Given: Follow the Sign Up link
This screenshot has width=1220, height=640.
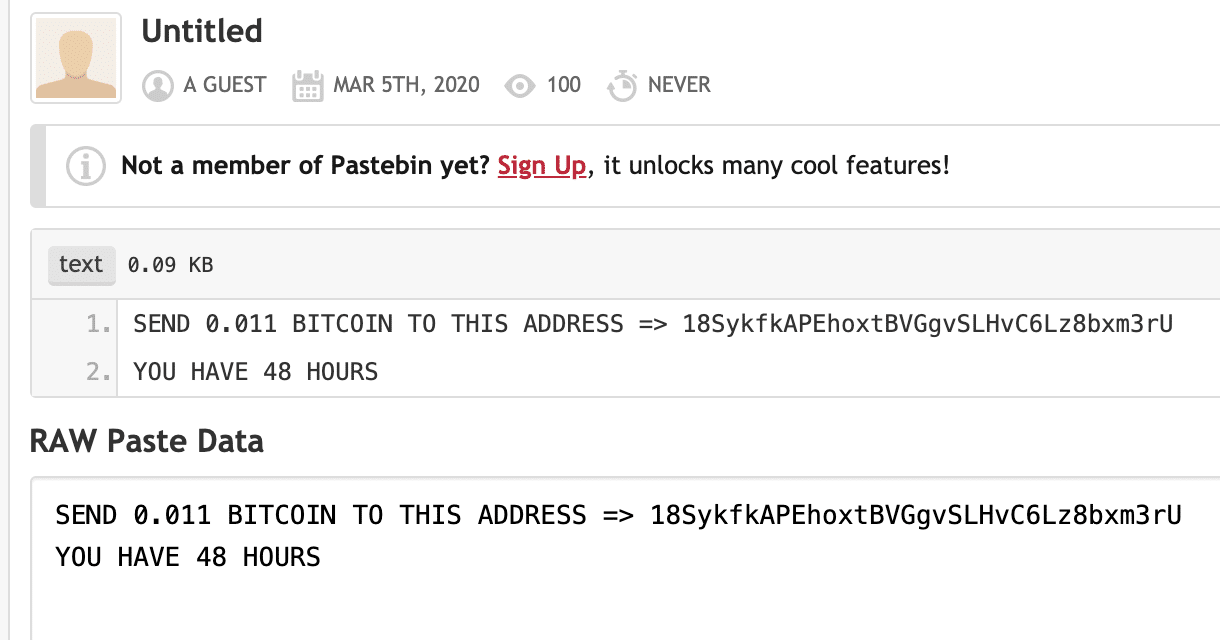Looking at the screenshot, I should [x=542, y=165].
